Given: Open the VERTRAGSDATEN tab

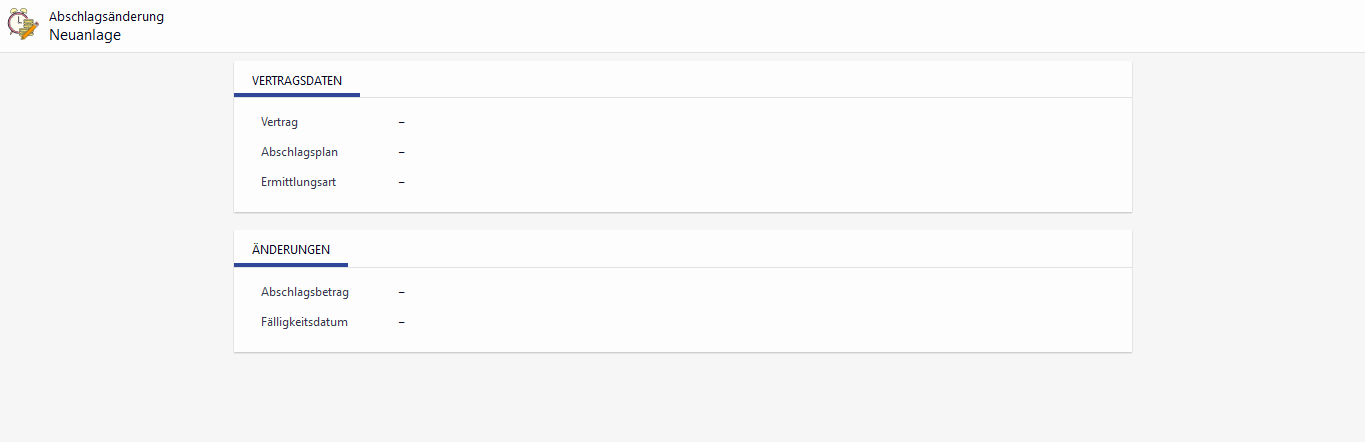Looking at the screenshot, I should point(297,80).
